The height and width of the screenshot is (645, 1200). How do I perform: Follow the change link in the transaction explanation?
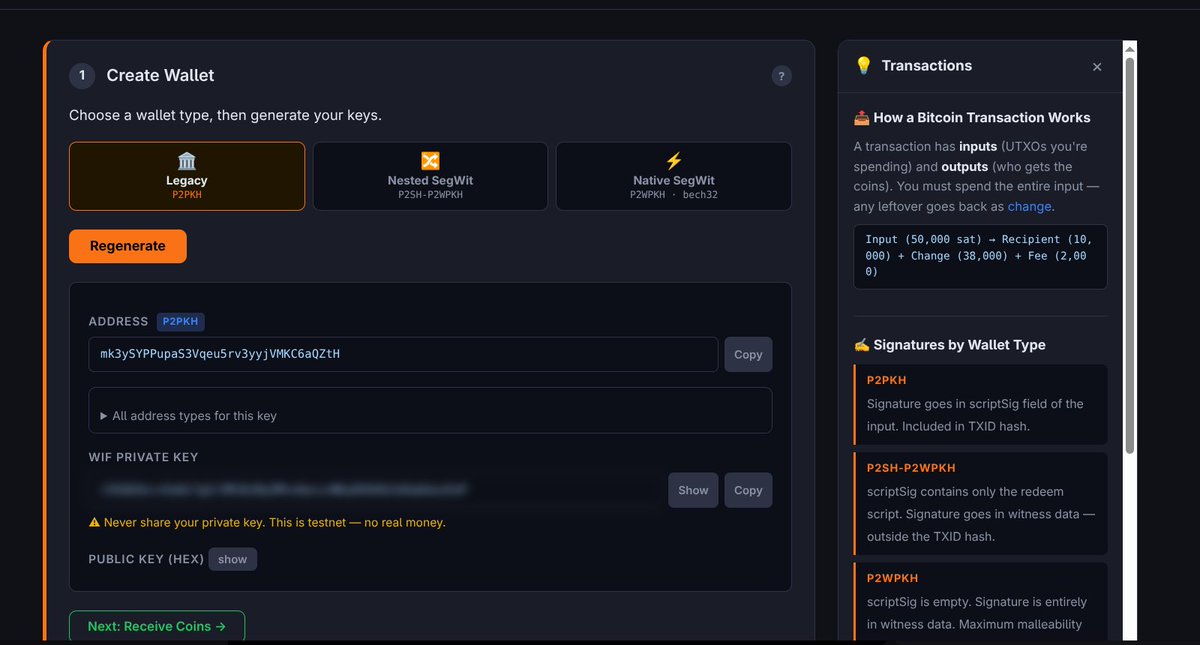[x=1029, y=206]
